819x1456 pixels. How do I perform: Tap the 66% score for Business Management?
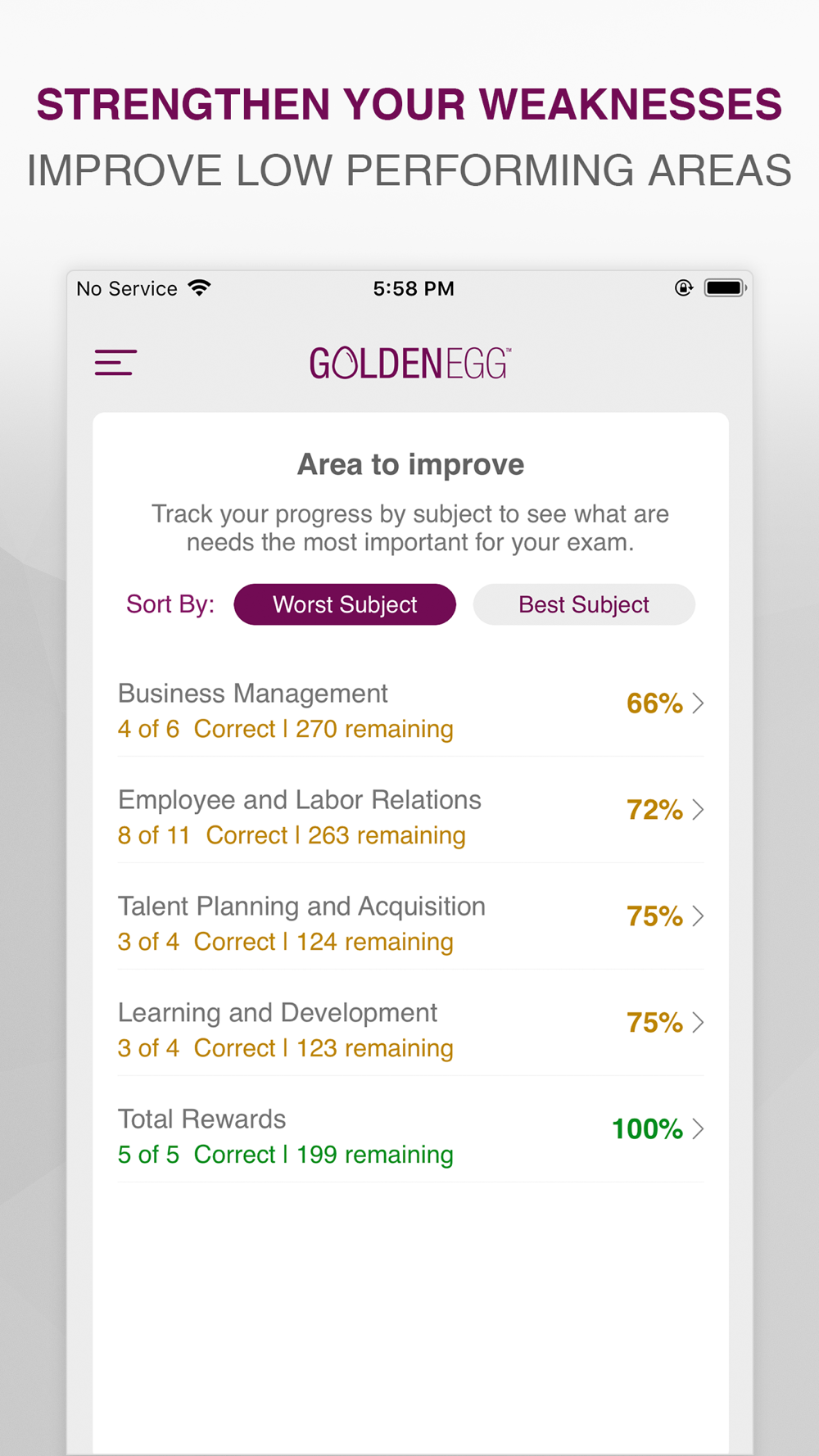[x=654, y=703]
